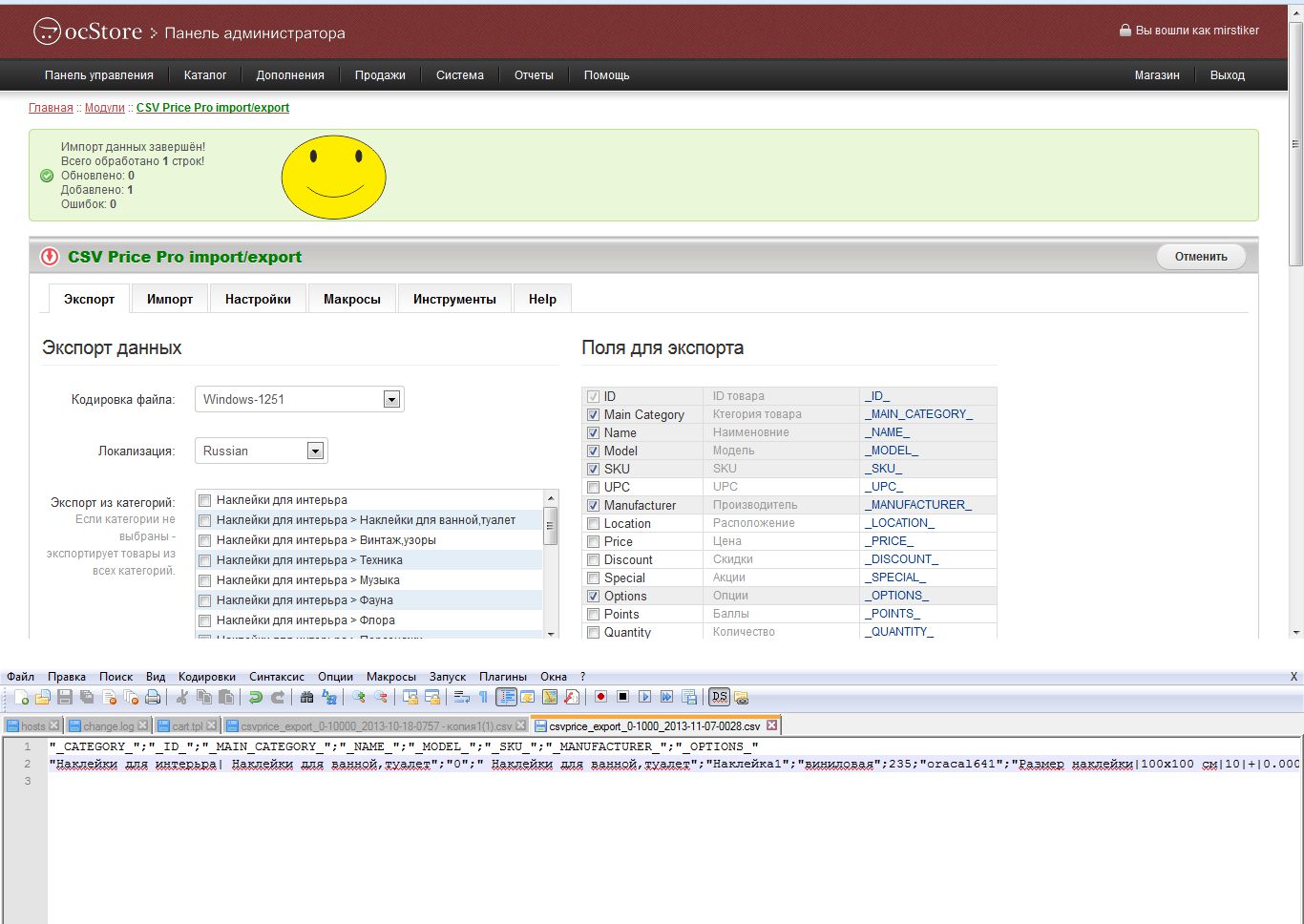Screen dimensions: 1304x924
Task: Enable the Price export field checkbox
Action: (594, 542)
